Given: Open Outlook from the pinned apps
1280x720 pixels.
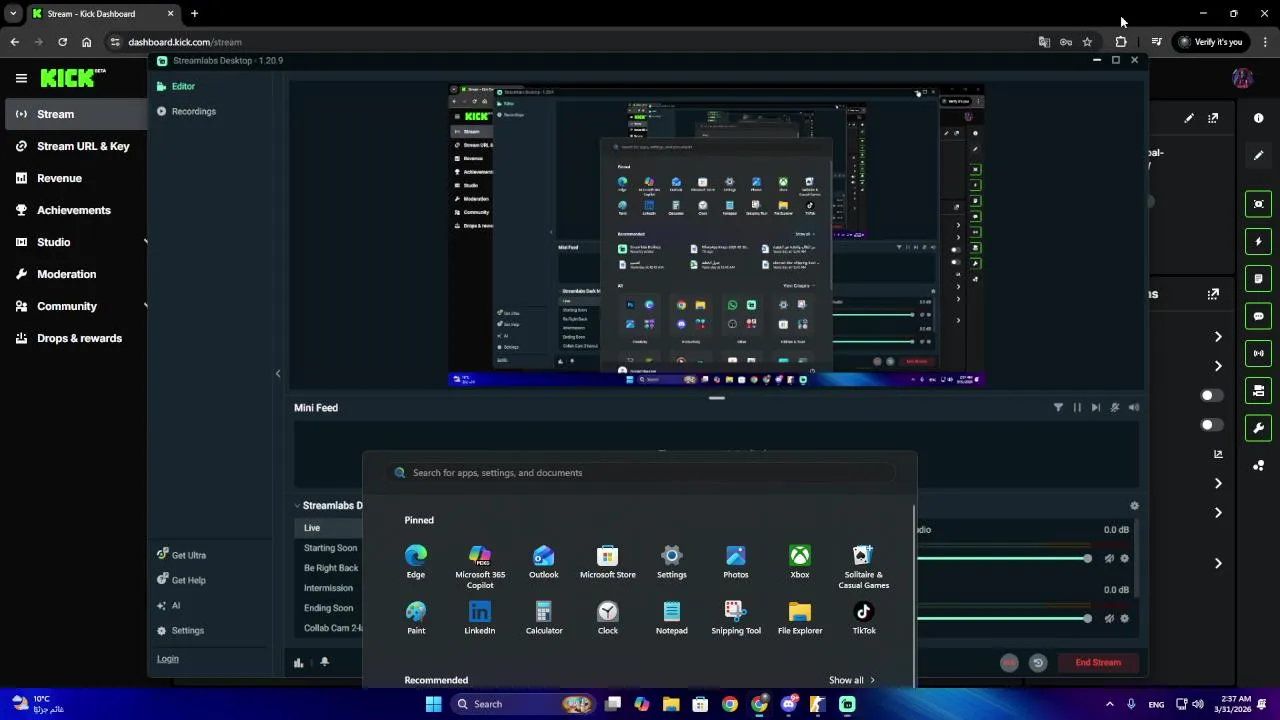Looking at the screenshot, I should point(544,562).
